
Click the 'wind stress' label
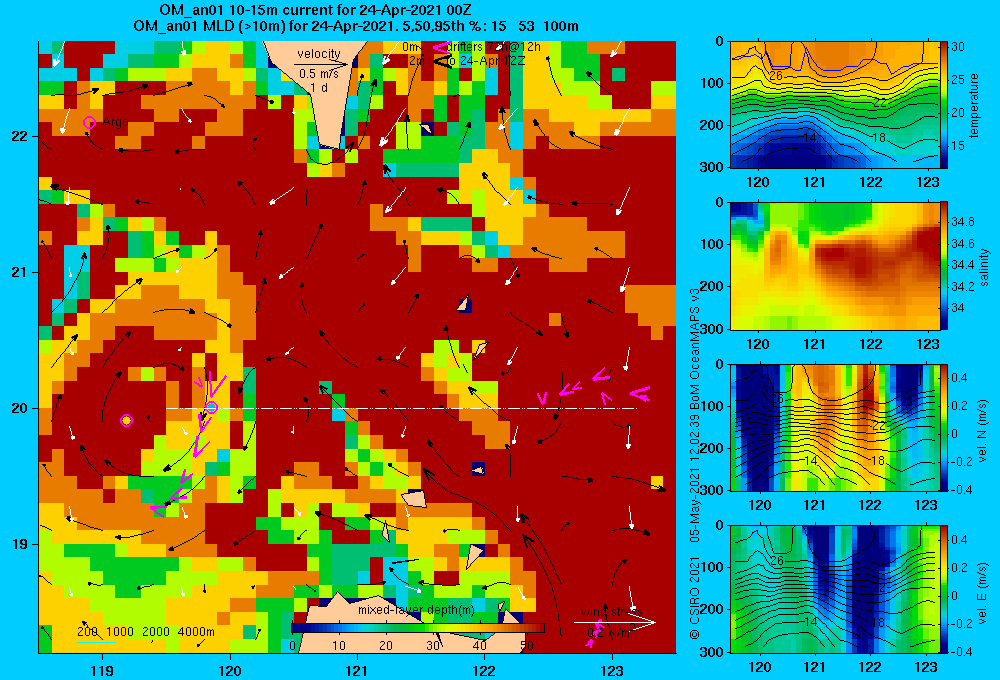[611, 612]
